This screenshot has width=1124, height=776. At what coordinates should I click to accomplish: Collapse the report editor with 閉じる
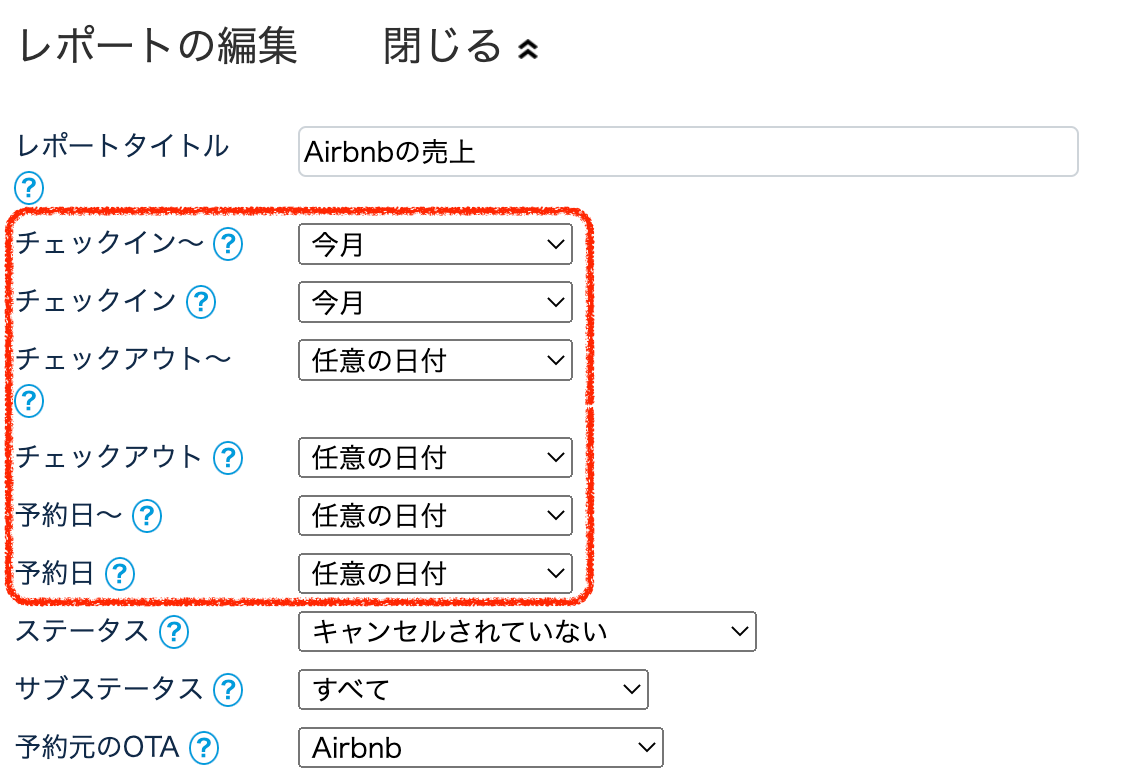[461, 47]
